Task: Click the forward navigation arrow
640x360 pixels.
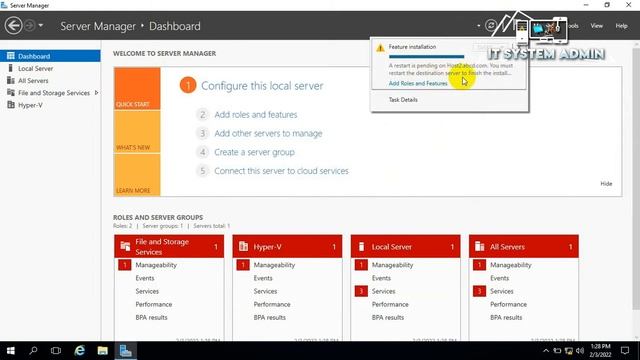Action: (x=30, y=26)
